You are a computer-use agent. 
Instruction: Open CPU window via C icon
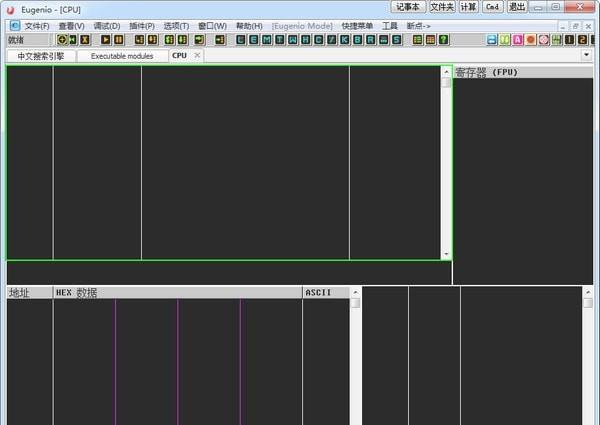pos(319,39)
